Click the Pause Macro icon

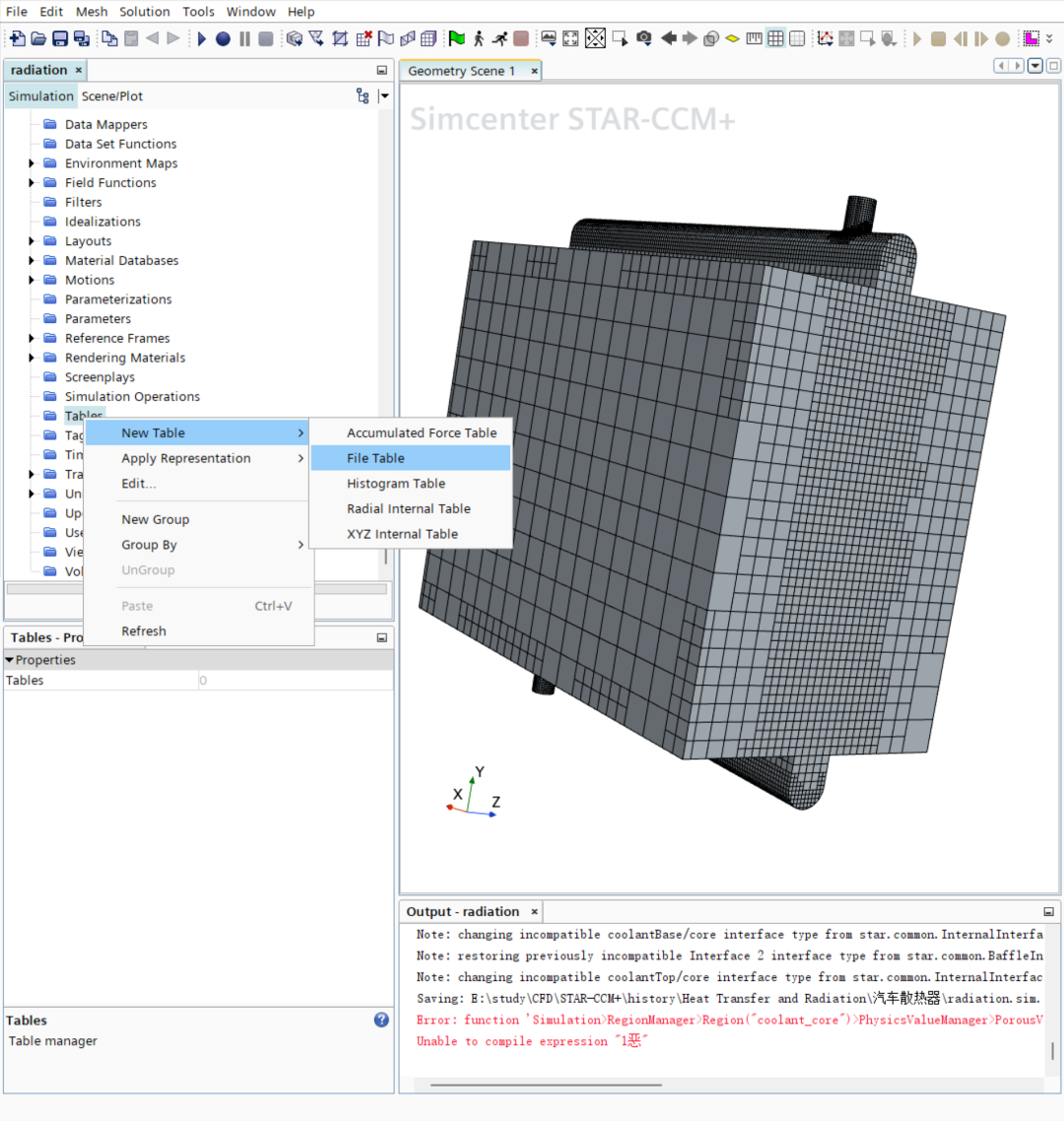click(244, 38)
